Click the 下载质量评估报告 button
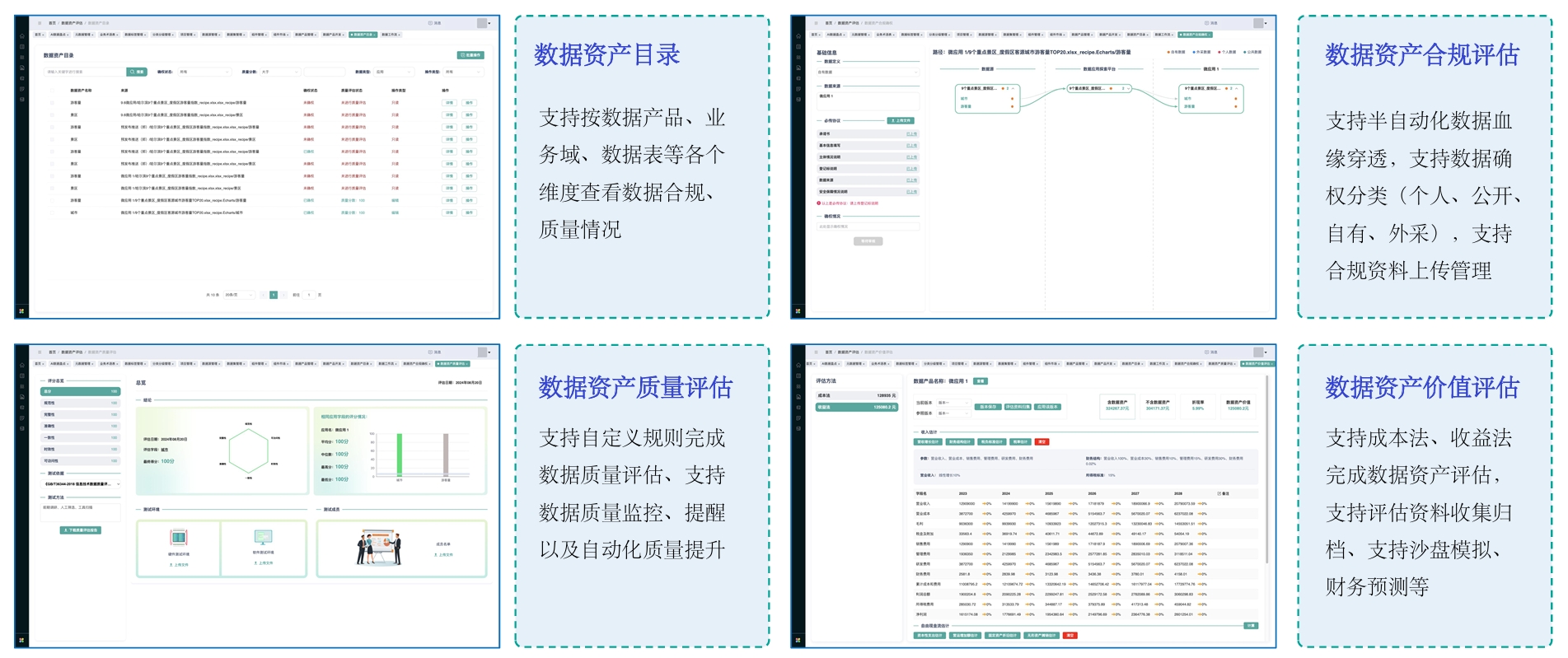The width and height of the screenshot is (1568, 658). point(81,530)
